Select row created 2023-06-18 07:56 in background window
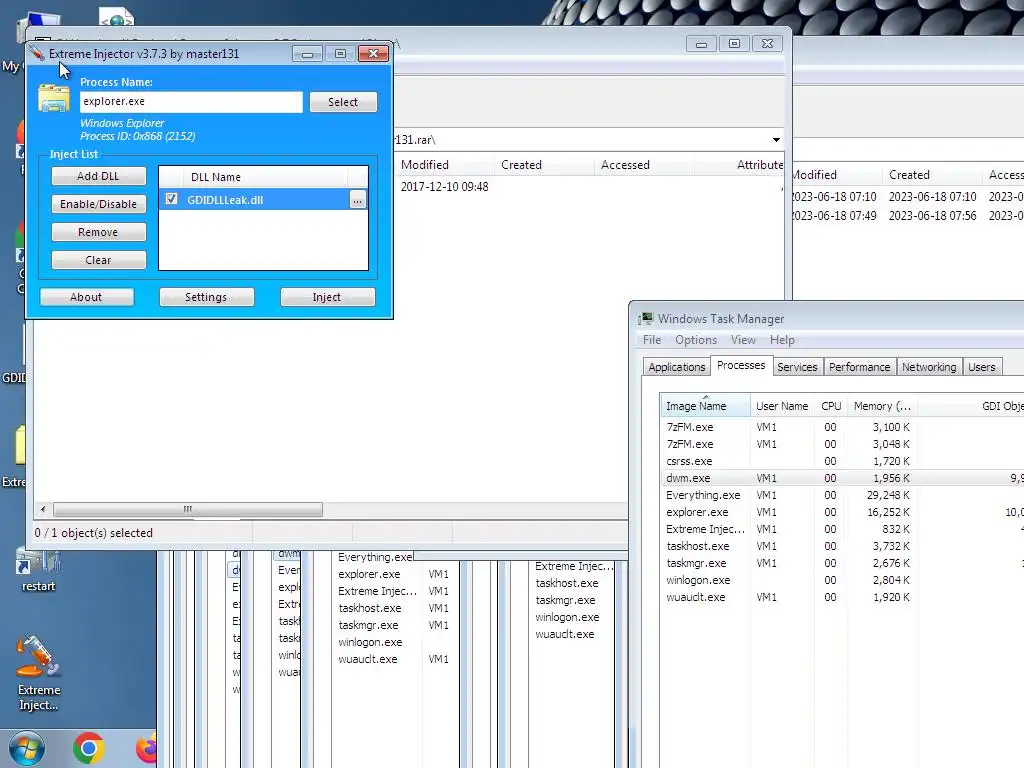Image resolution: width=1024 pixels, height=768 pixels. click(x=908, y=216)
